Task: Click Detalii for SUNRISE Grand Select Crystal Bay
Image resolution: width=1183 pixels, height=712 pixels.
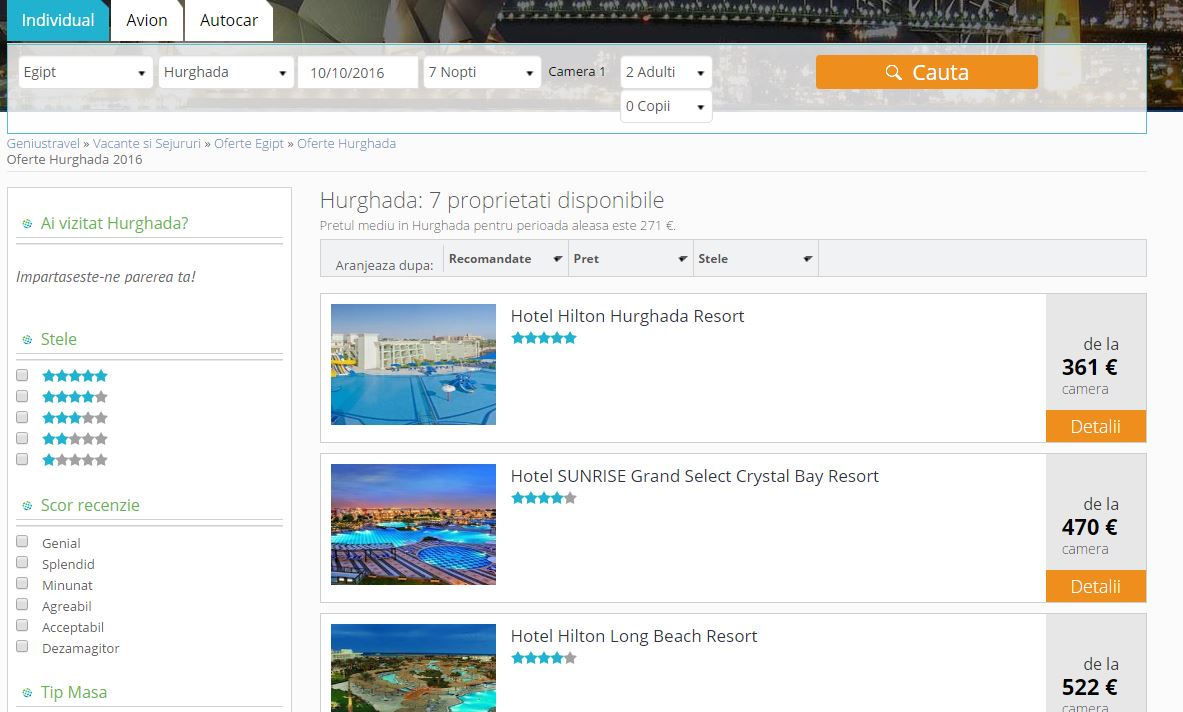Action: (x=1095, y=586)
